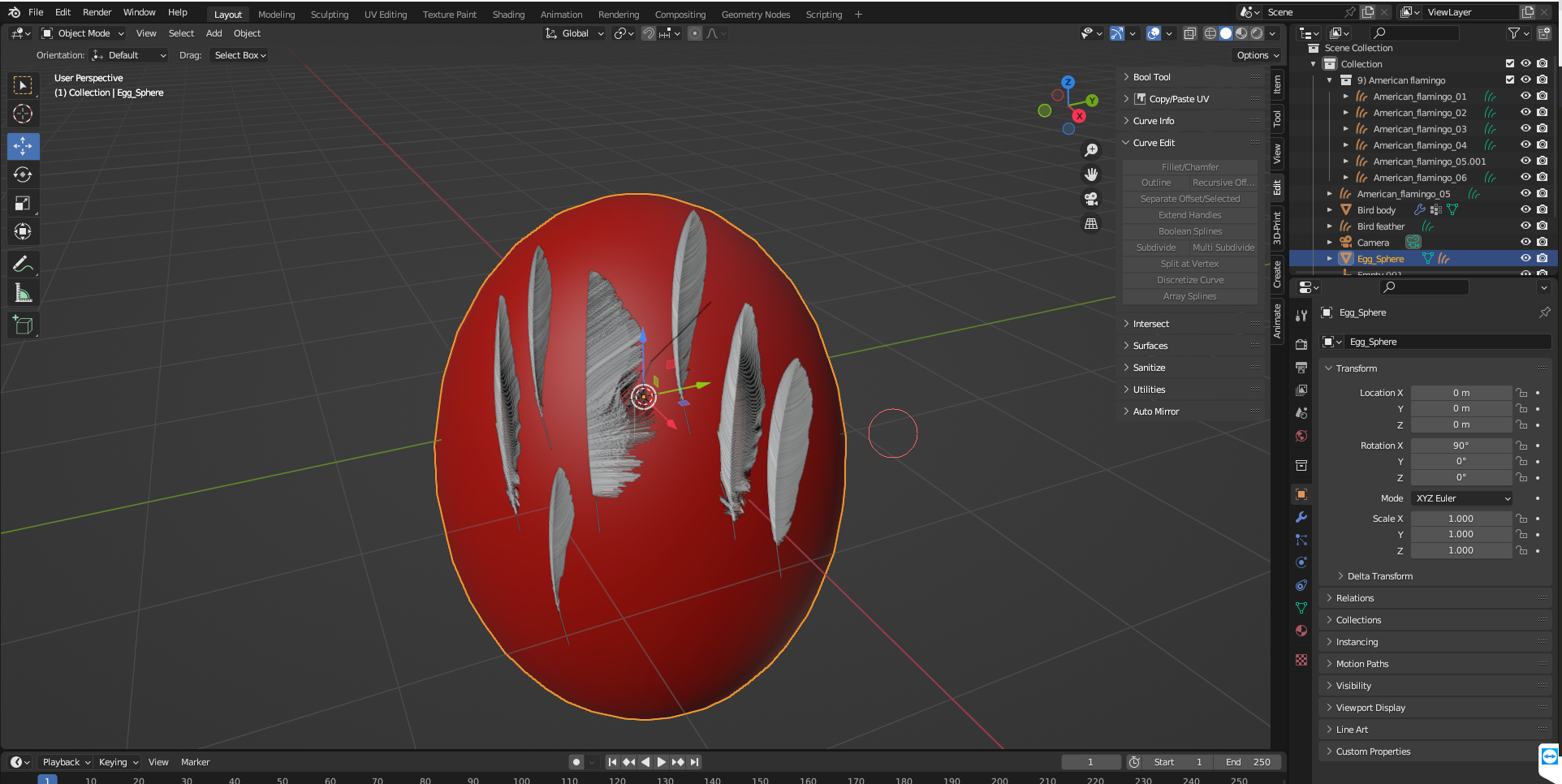Image resolution: width=1562 pixels, height=784 pixels.
Task: Open the Object Mode dropdown
Action: point(83,33)
